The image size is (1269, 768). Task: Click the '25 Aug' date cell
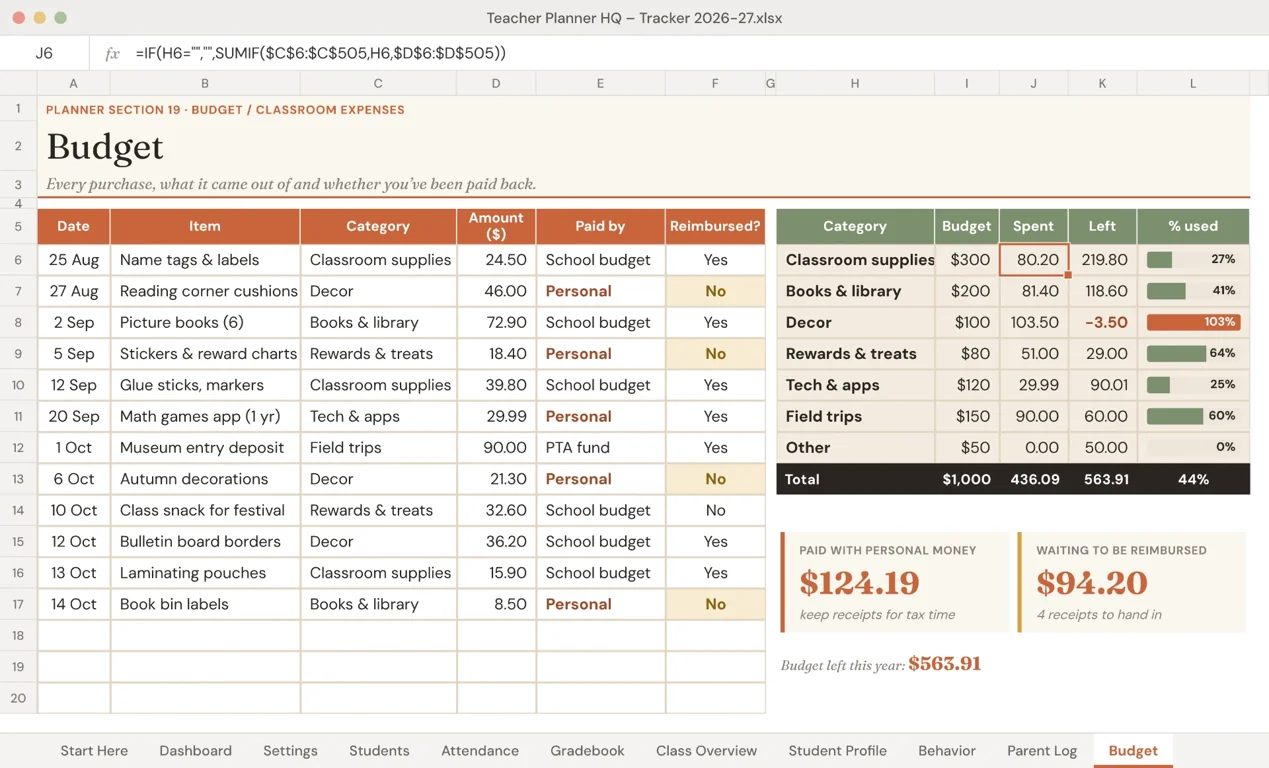[x=73, y=260]
